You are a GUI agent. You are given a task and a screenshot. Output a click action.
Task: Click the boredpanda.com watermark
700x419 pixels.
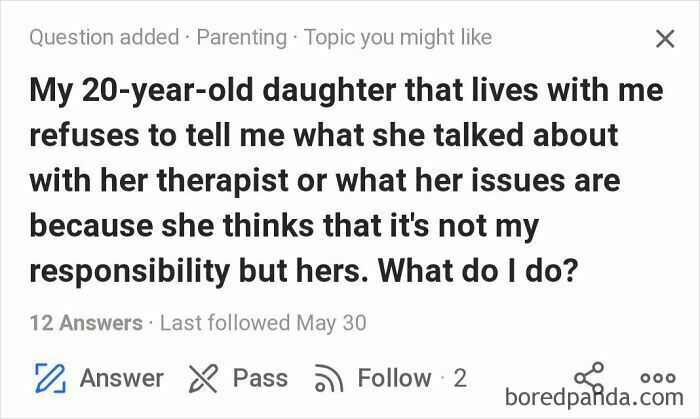tap(594, 397)
